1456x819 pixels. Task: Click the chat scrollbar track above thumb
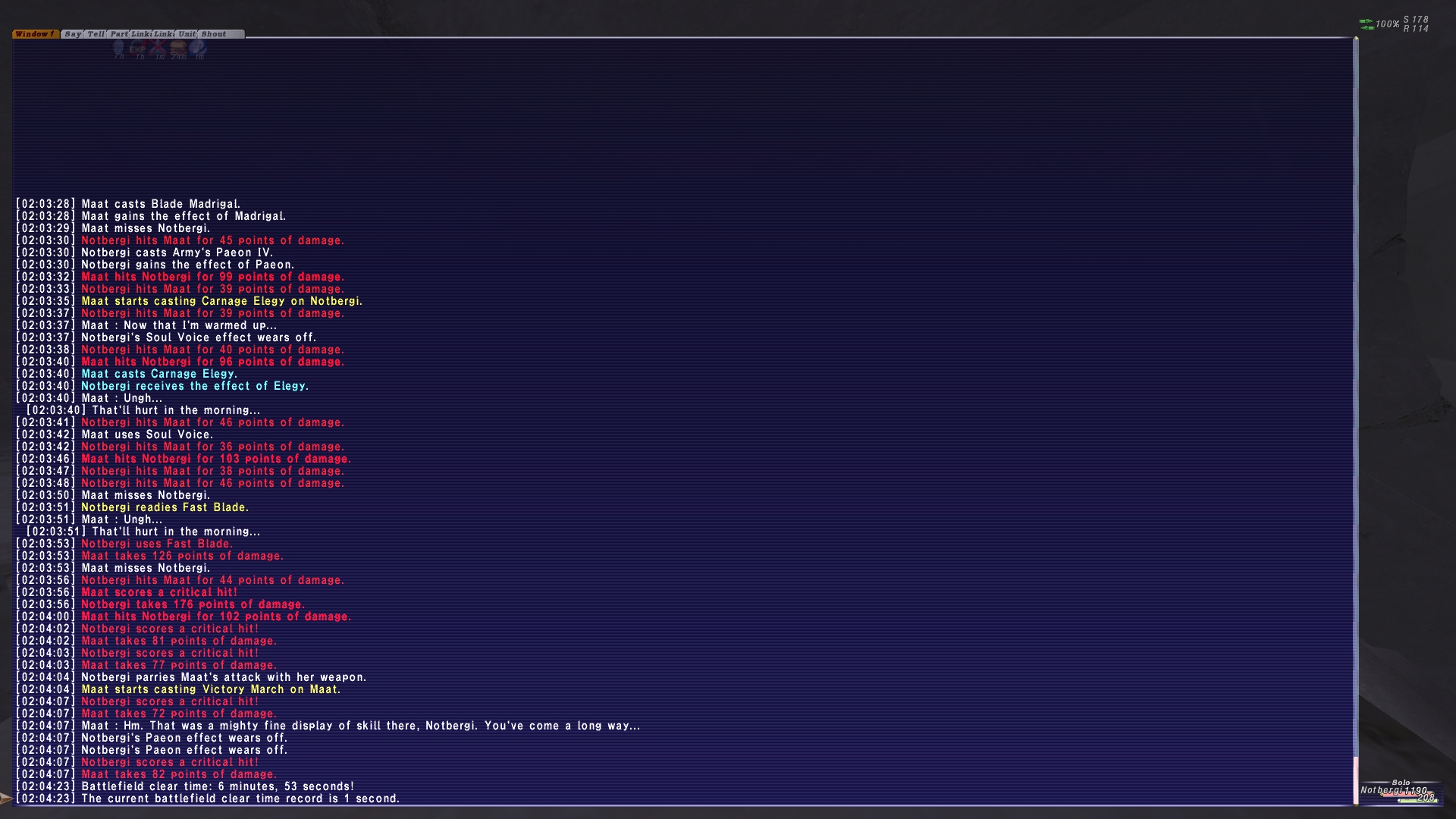(1356, 398)
